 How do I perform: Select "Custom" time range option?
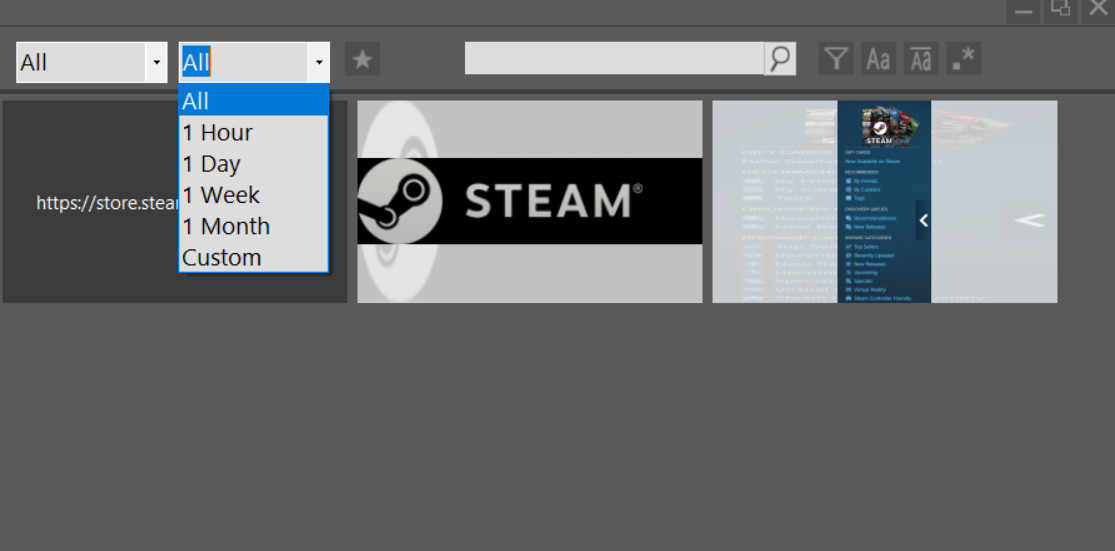pos(253,257)
